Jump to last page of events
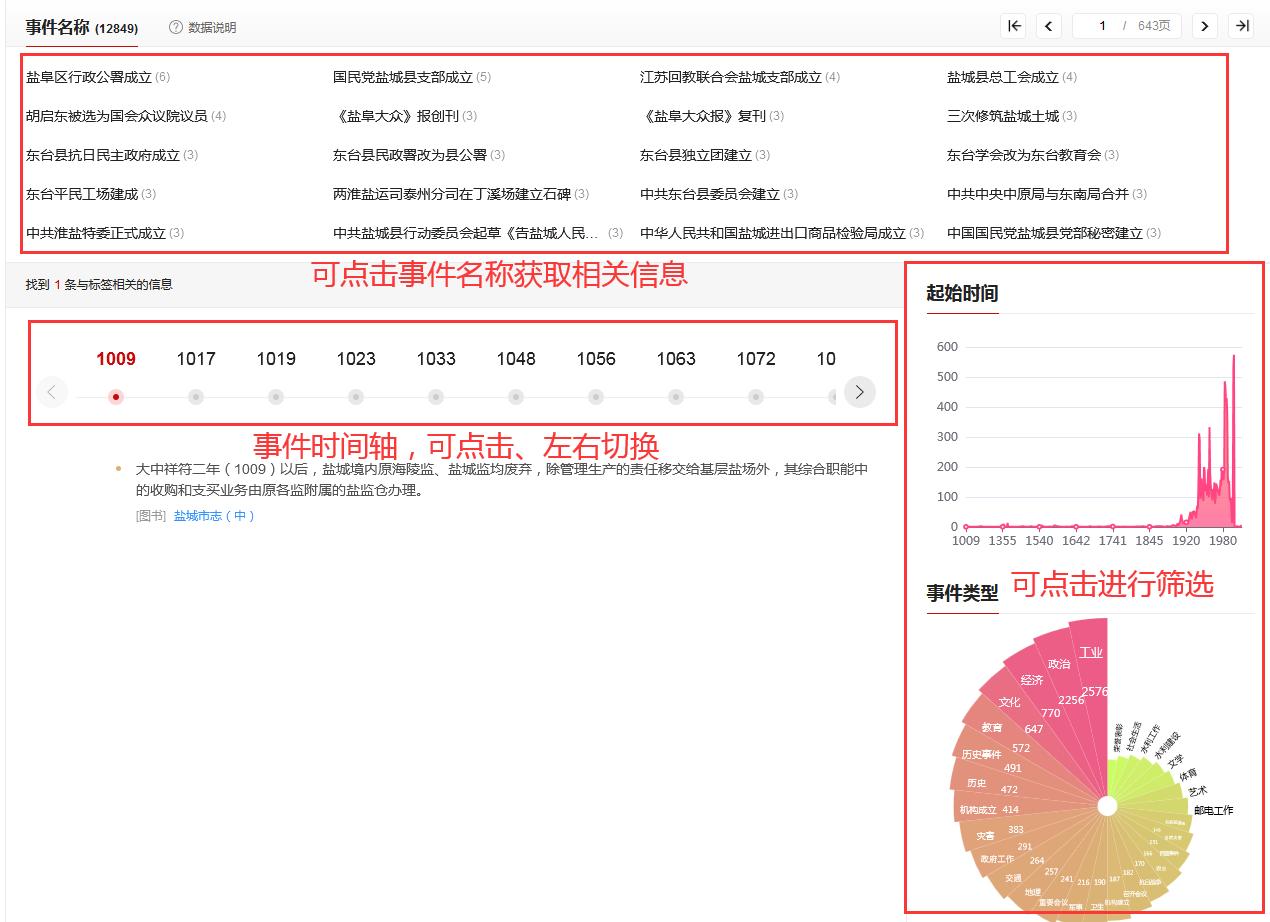 (x=1241, y=26)
